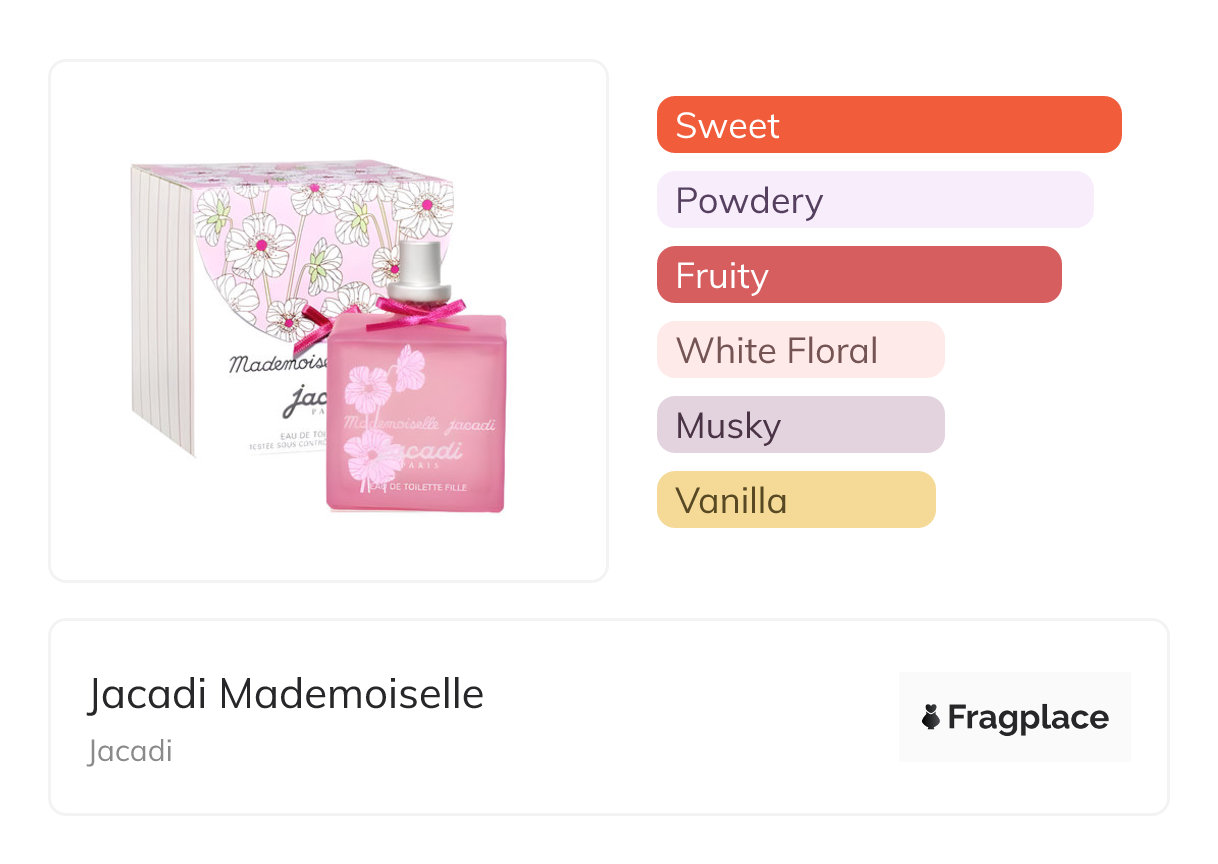This screenshot has width=1218, height=864.
Task: Click the Mademoiselle script text on box
Action: (270, 362)
